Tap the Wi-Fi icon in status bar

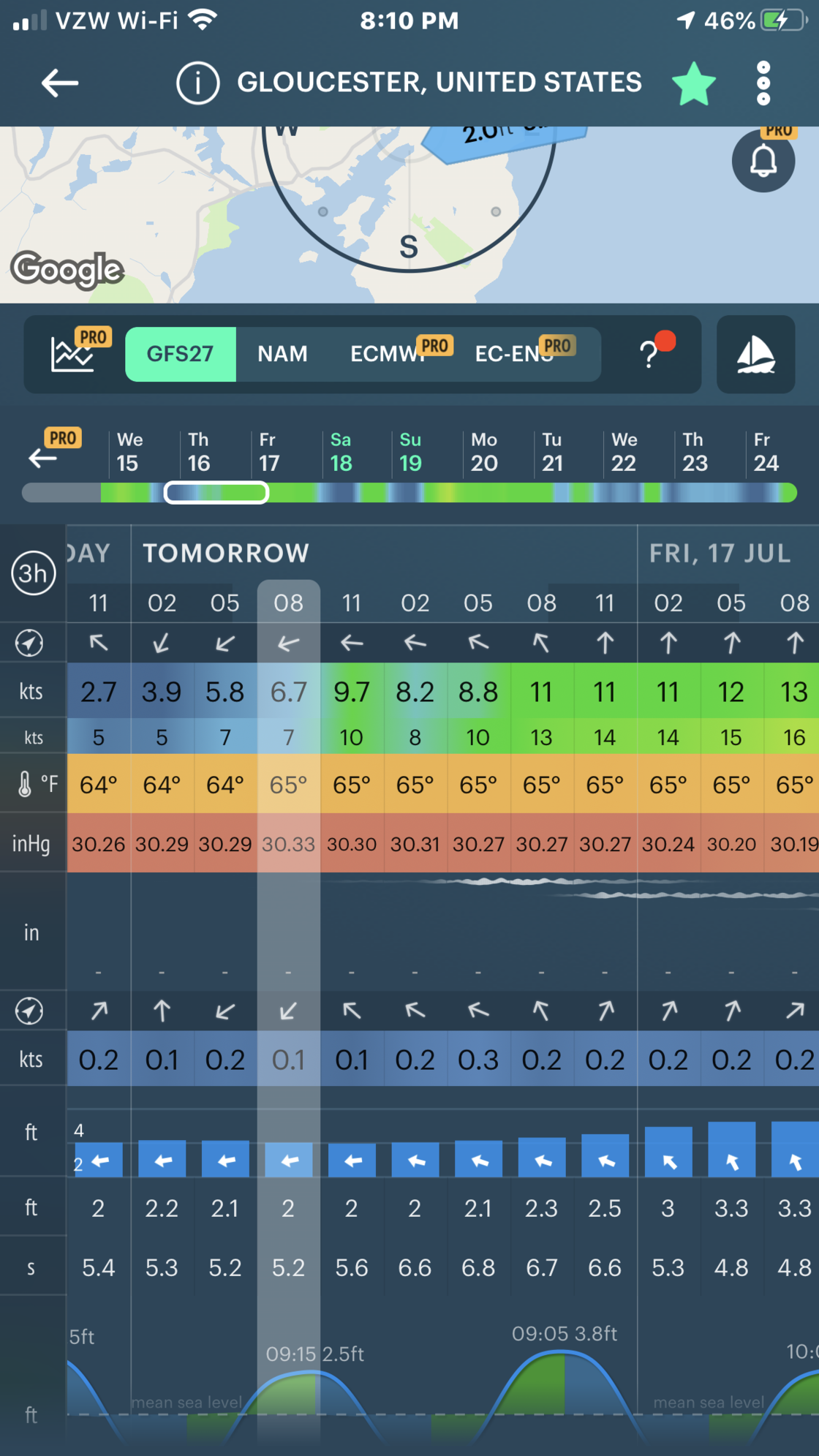coord(203,20)
